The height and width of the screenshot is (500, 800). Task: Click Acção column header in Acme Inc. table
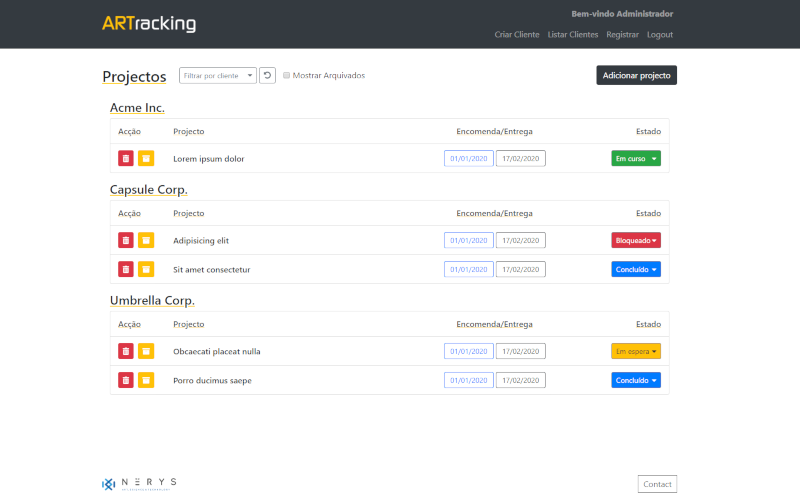tap(129, 132)
